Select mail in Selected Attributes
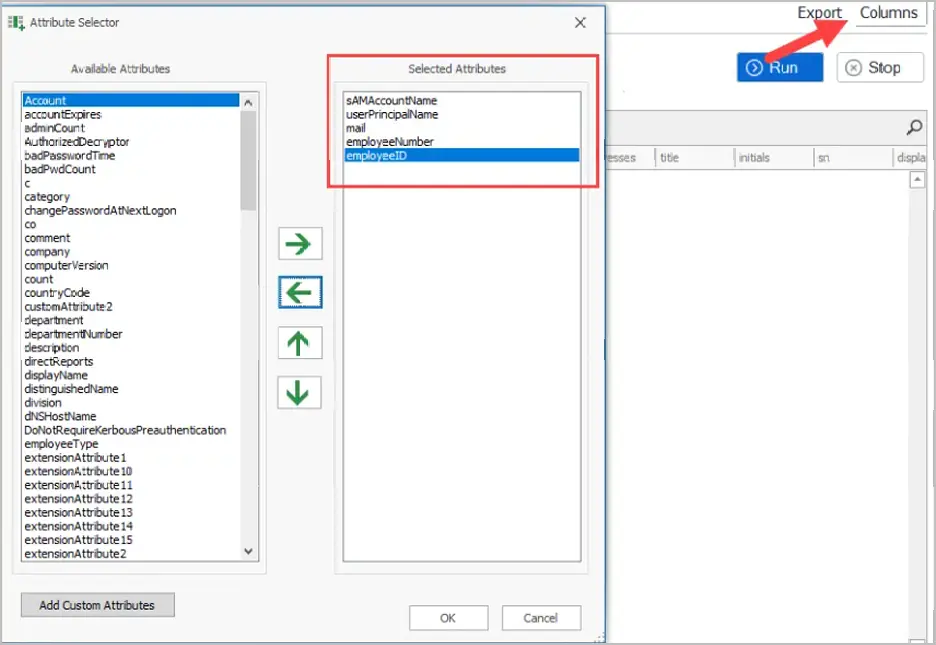 (x=356, y=128)
